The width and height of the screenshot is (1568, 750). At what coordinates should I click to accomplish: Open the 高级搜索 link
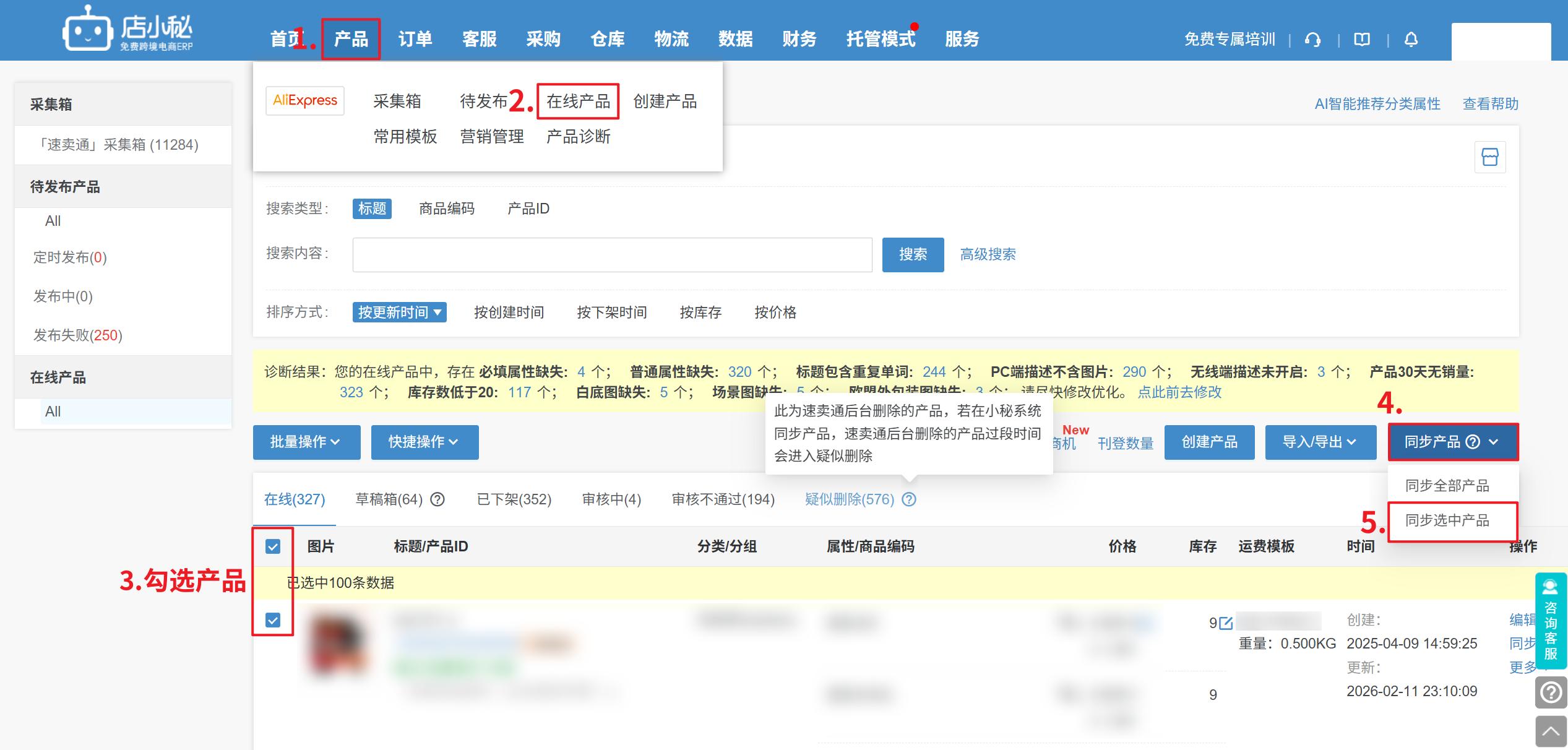click(988, 254)
